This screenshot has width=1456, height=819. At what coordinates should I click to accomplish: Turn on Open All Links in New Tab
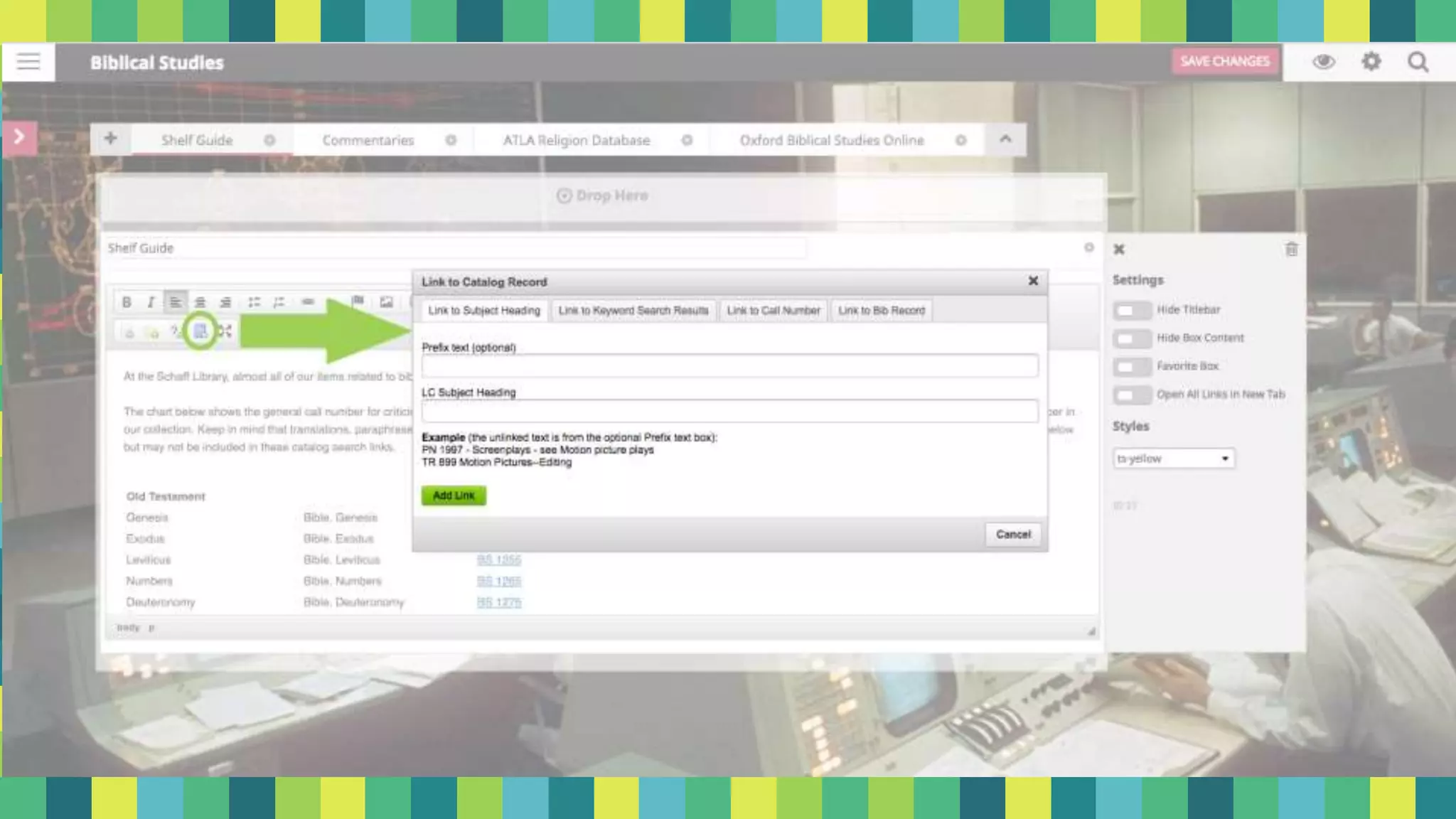(1130, 395)
